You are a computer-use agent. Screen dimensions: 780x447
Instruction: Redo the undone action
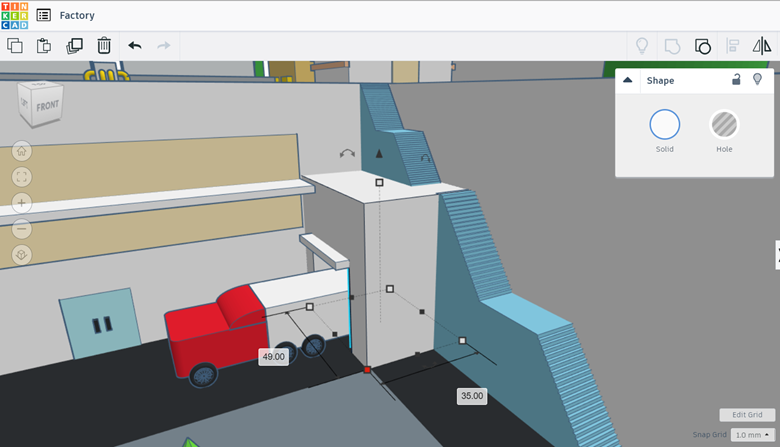pos(164,46)
